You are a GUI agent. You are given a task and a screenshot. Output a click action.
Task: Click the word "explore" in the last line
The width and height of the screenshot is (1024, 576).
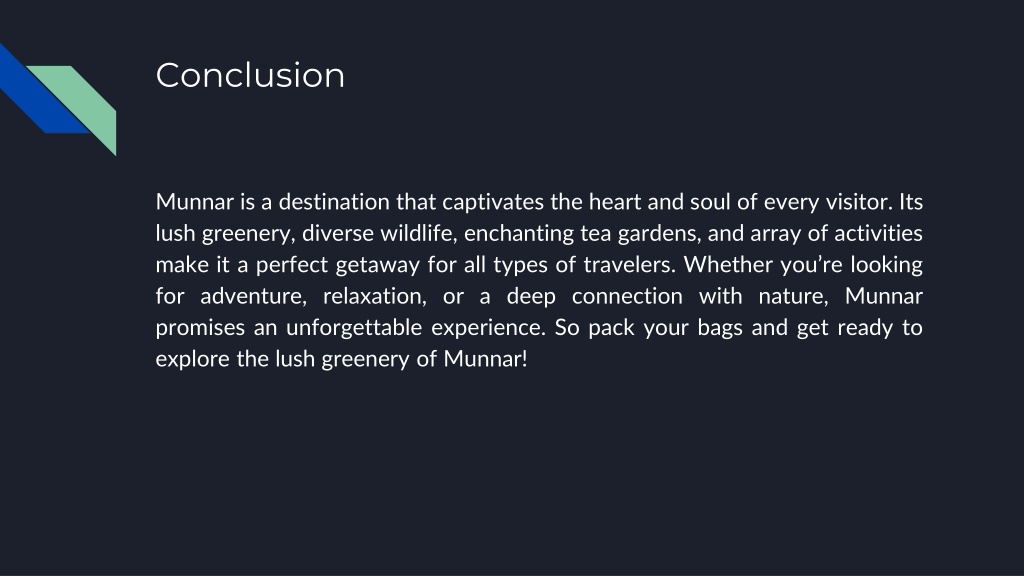click(192, 359)
